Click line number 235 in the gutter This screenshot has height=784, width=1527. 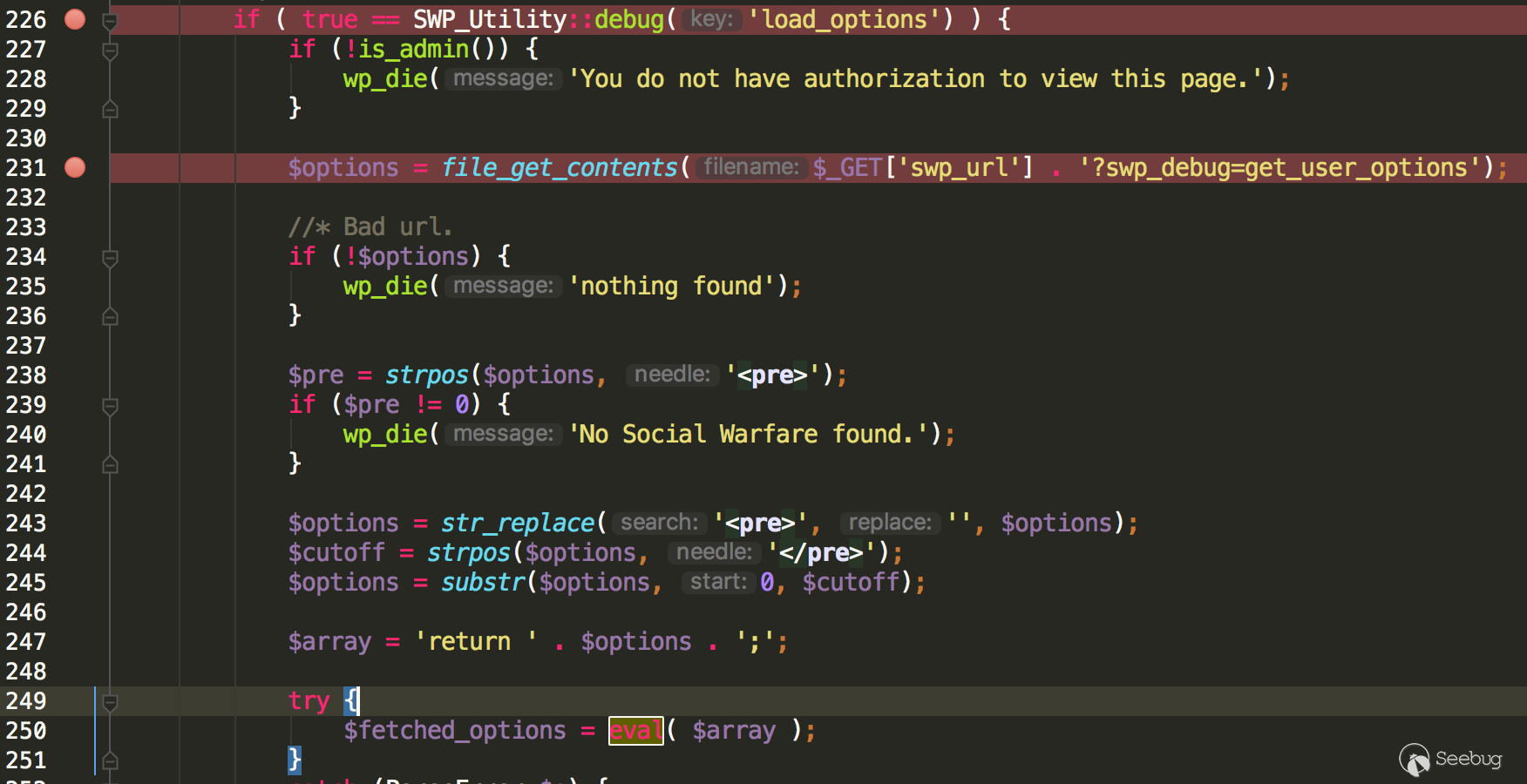pos(26,286)
